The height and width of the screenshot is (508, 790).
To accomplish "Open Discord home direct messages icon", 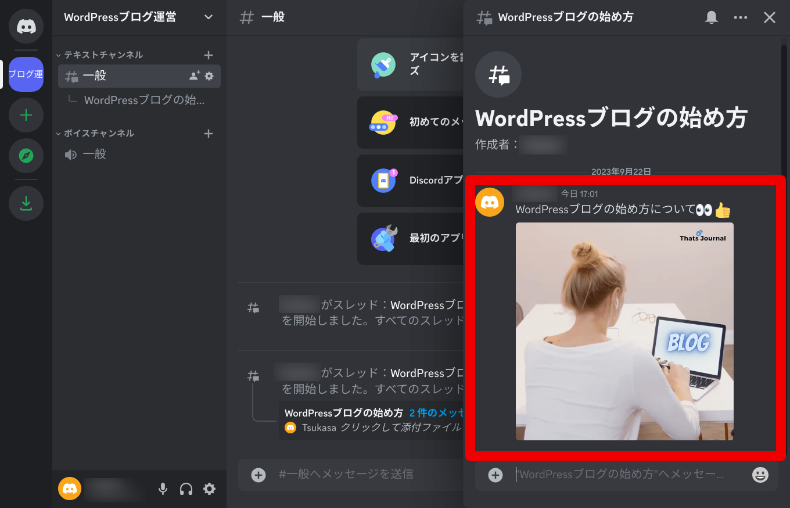I will 26,26.
